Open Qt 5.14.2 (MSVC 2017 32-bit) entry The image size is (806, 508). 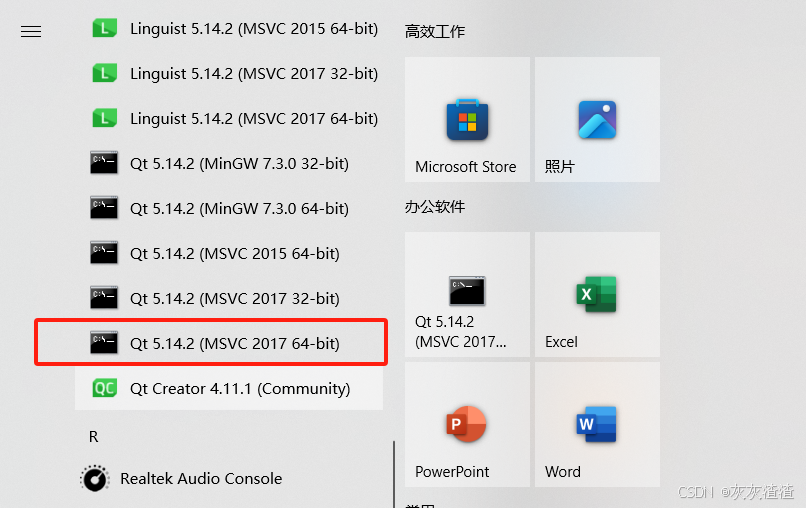pyautogui.click(x=229, y=298)
